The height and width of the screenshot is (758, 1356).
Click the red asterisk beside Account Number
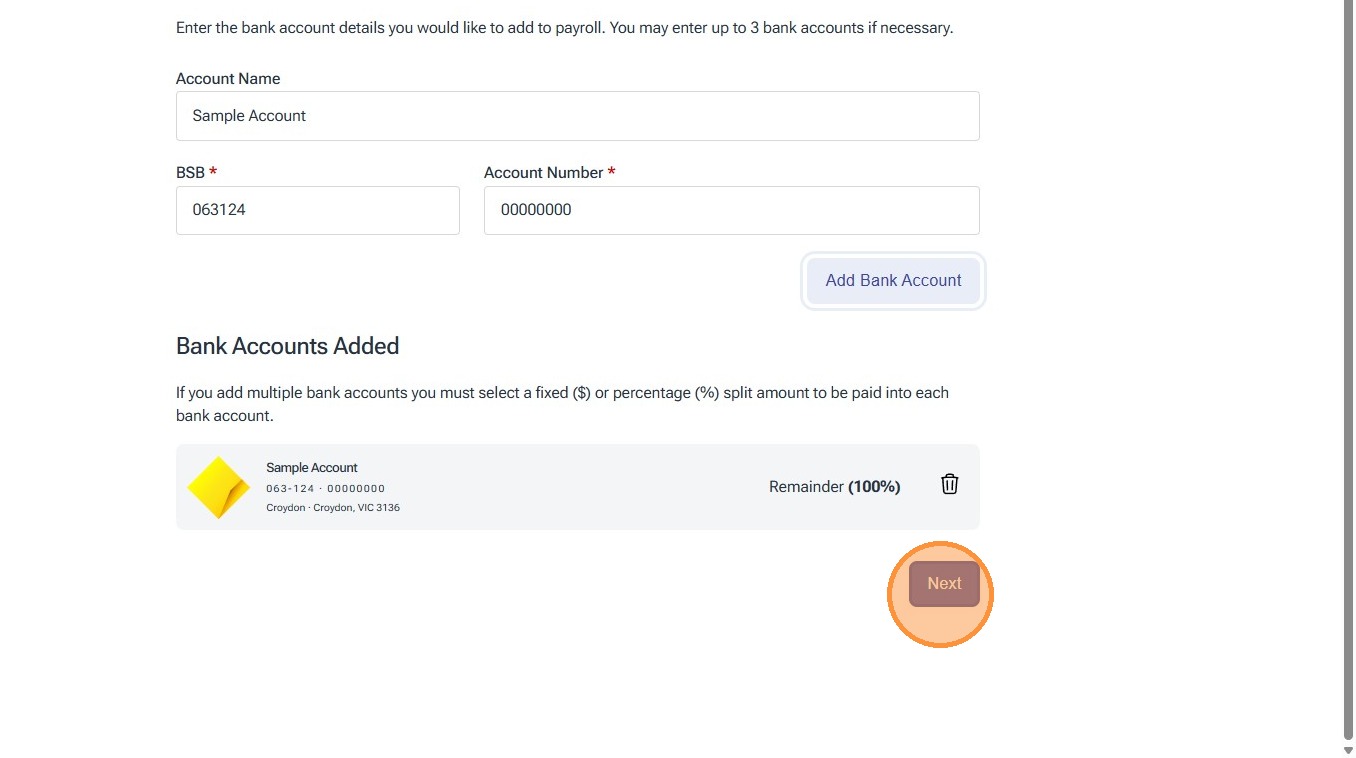tap(611, 172)
